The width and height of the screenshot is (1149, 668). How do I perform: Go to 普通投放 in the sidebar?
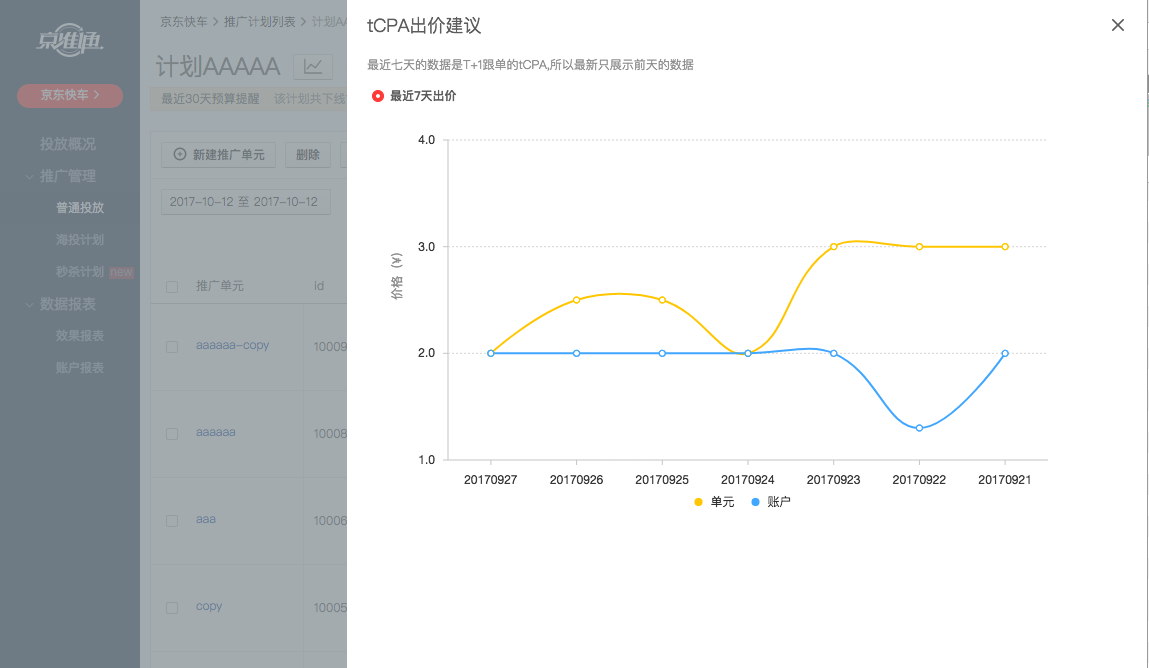coord(80,208)
